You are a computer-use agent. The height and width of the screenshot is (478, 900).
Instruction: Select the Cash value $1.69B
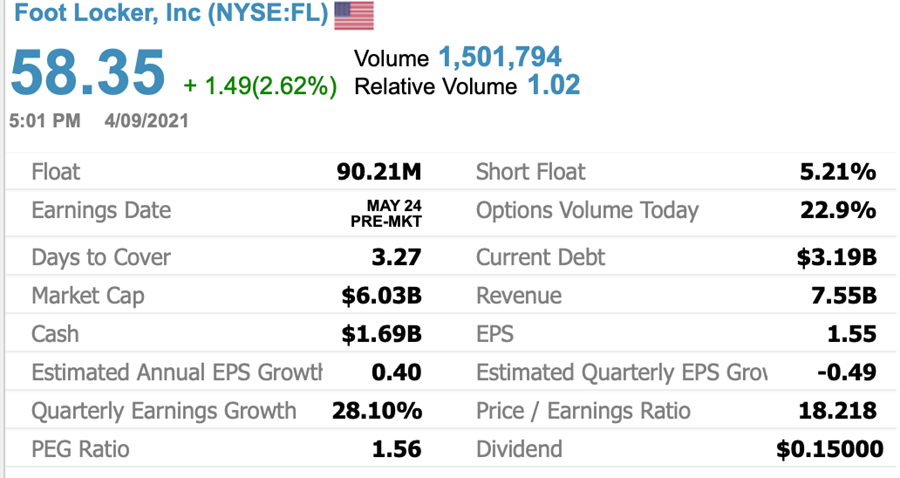tap(381, 335)
